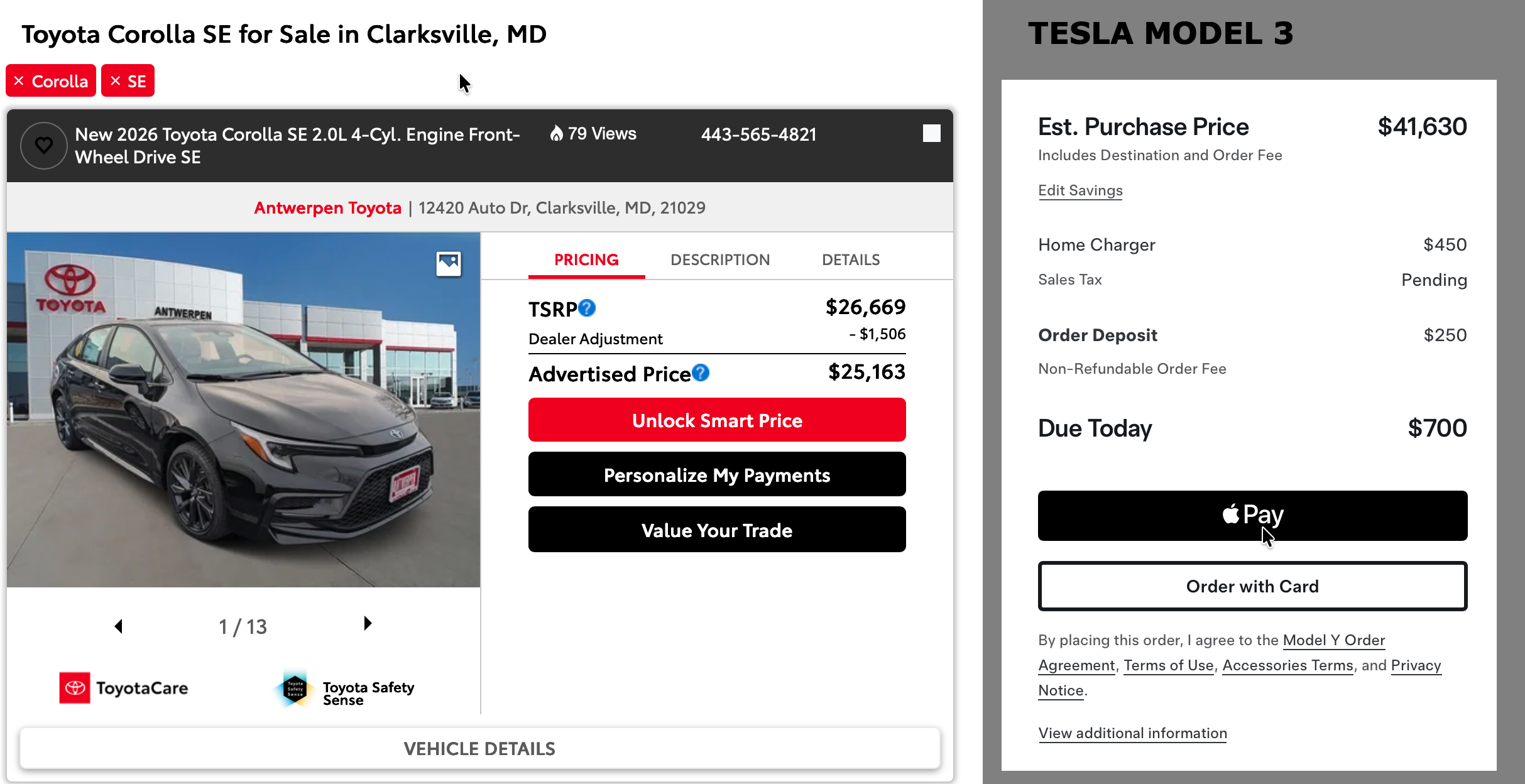Tick the compare checkbox in listing header

pyautogui.click(x=931, y=133)
